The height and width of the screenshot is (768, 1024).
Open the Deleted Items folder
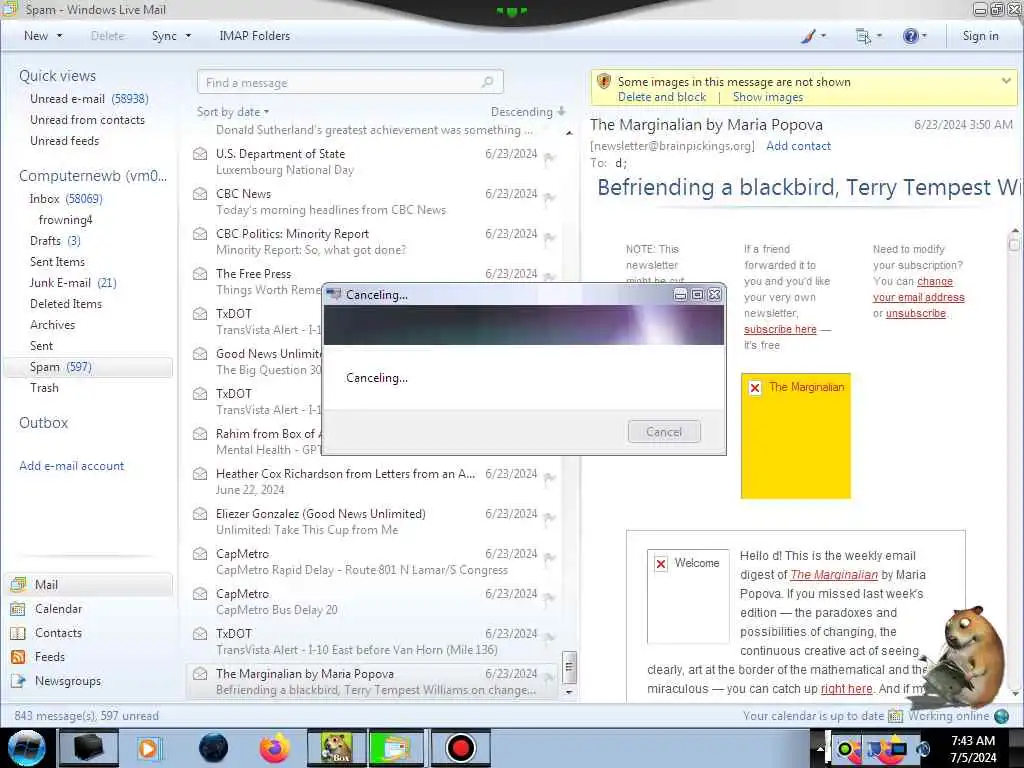pyautogui.click(x=65, y=304)
